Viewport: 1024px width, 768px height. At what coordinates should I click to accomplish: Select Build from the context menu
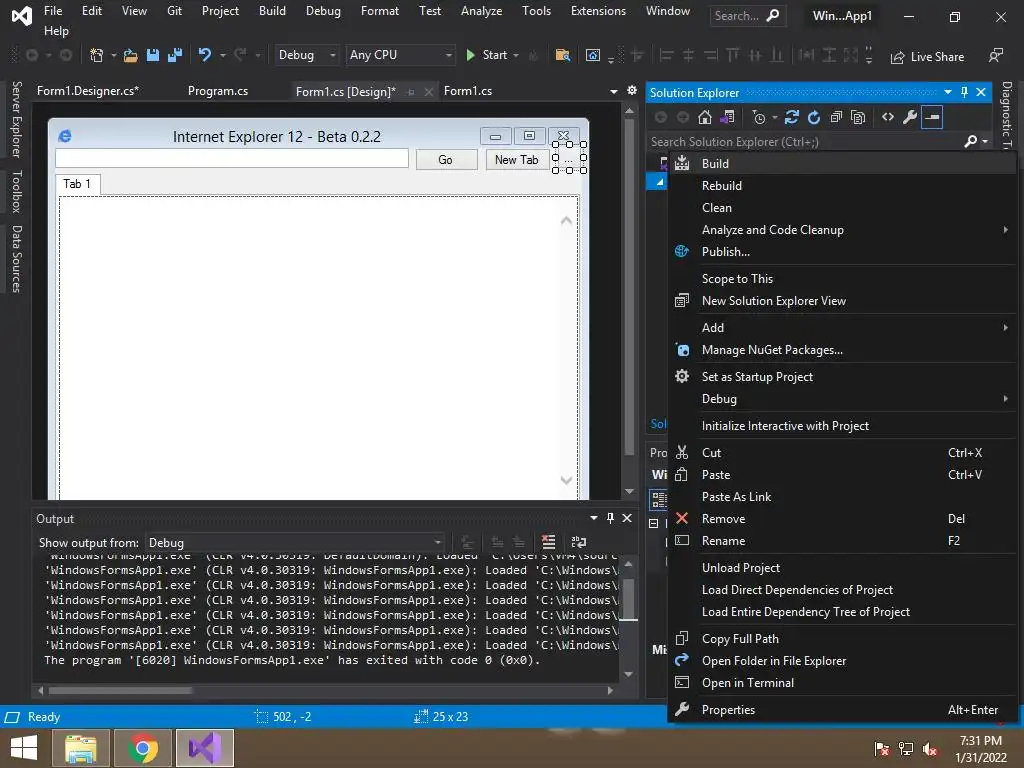tap(842, 164)
